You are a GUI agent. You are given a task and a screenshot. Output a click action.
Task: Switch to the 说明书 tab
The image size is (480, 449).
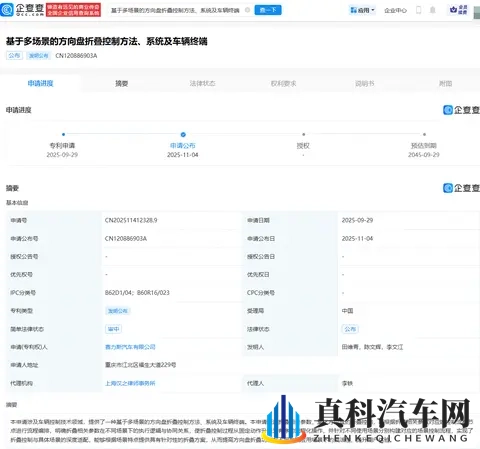tap(365, 83)
